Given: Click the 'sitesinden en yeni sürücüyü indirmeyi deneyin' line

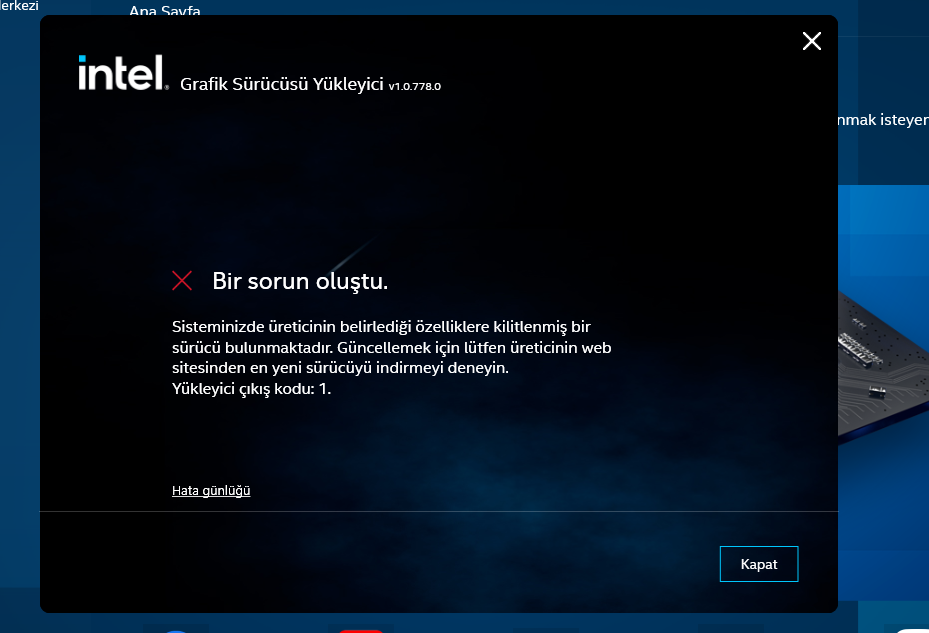Looking at the screenshot, I should click(x=340, y=368).
